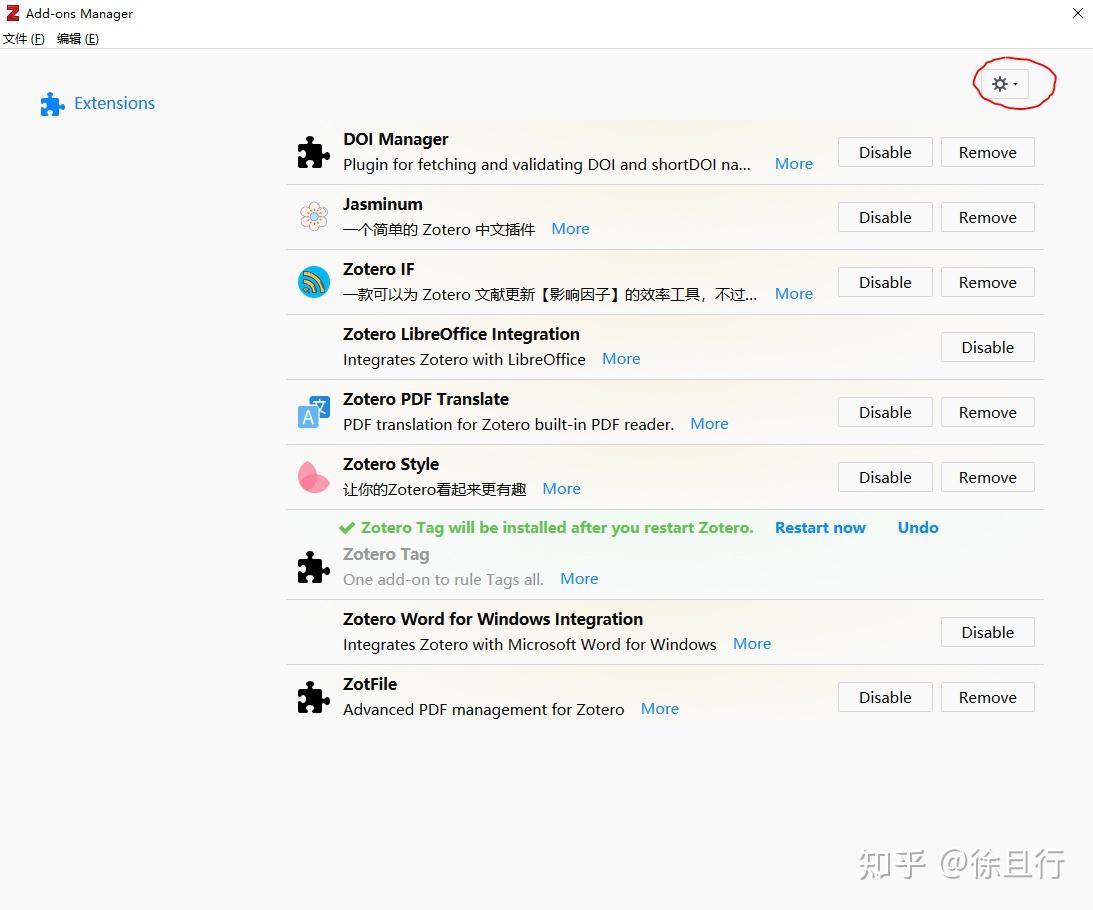This screenshot has width=1093, height=910.
Task: Undo the Zotero Tag installation
Action: (x=917, y=527)
